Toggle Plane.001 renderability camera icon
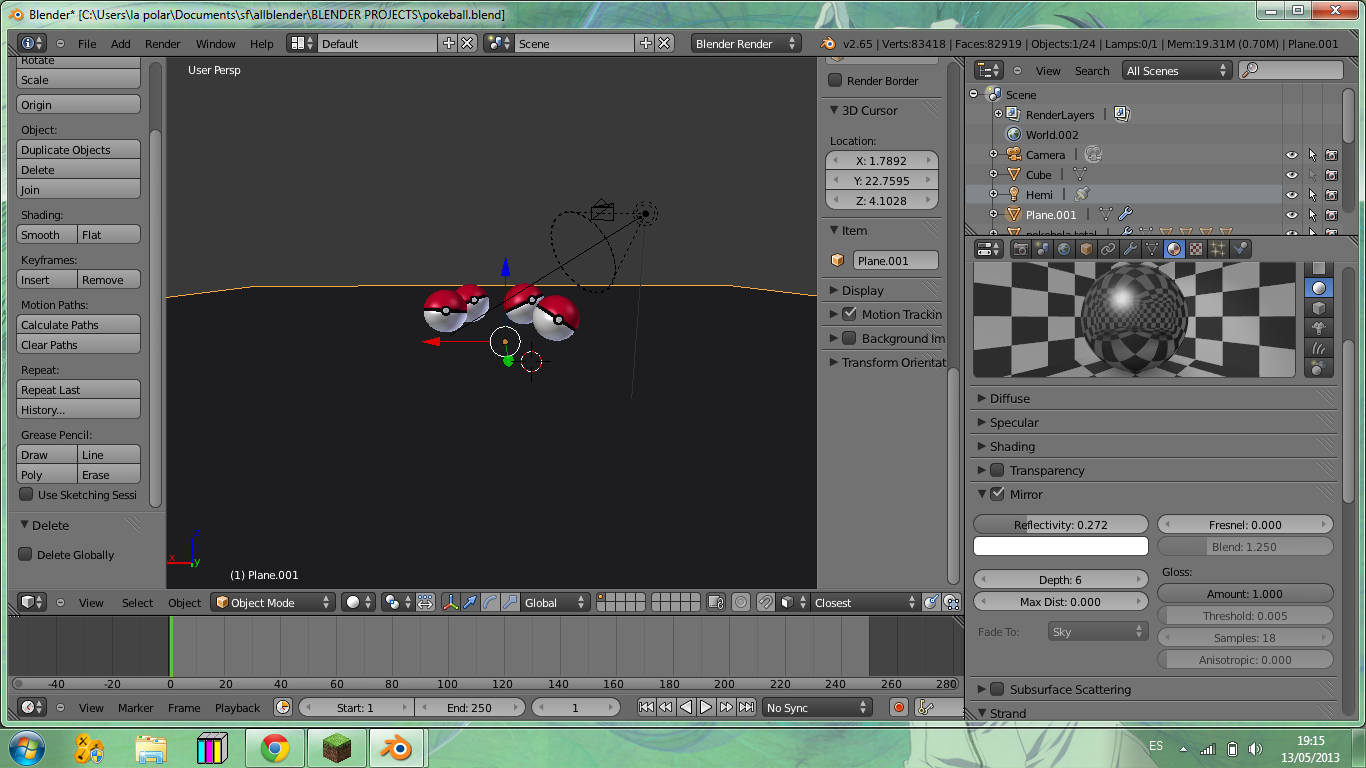 coord(1331,215)
